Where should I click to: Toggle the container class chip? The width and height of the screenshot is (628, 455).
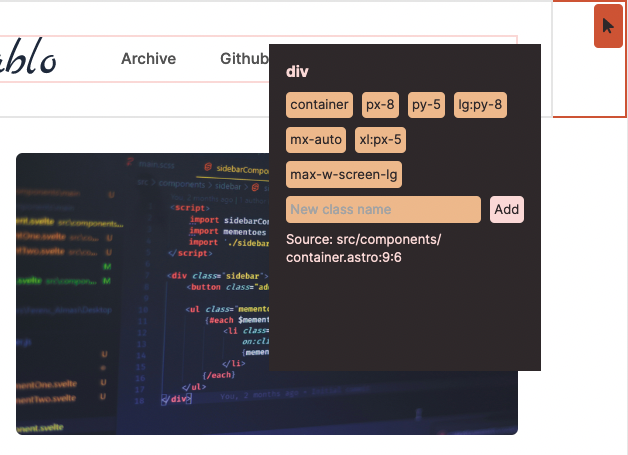coord(320,105)
